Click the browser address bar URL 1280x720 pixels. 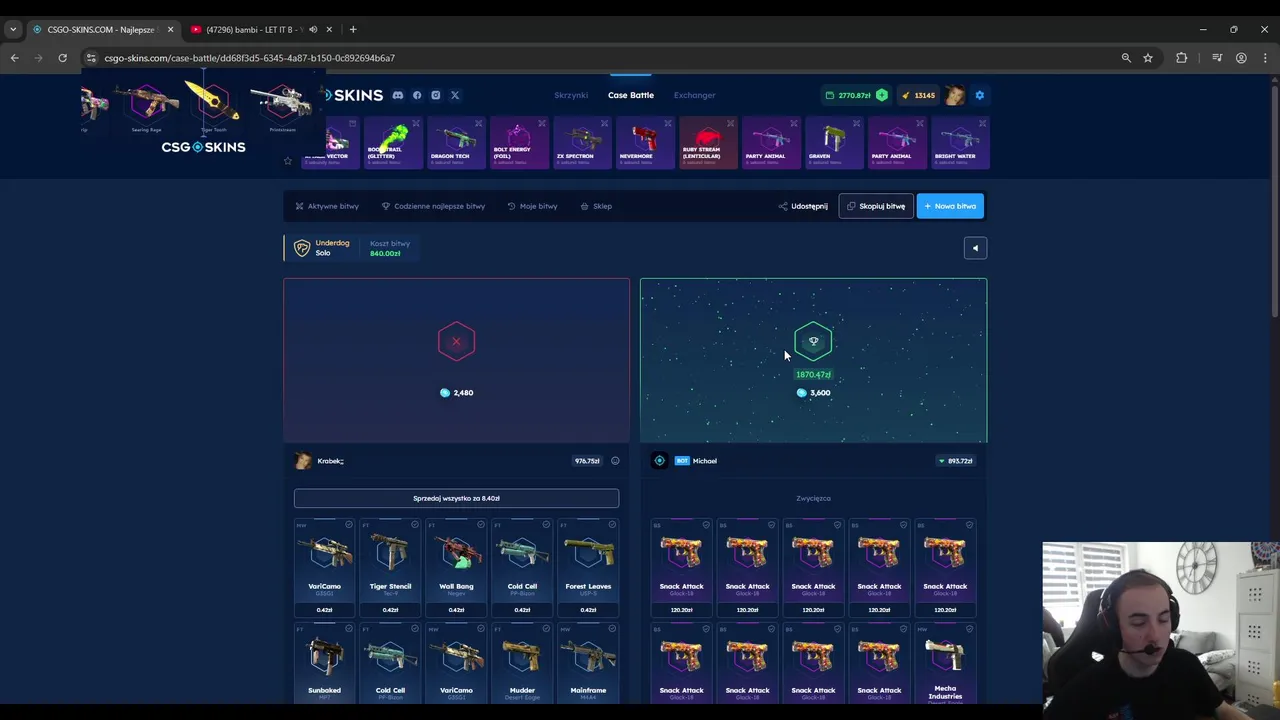pyautogui.click(x=250, y=58)
